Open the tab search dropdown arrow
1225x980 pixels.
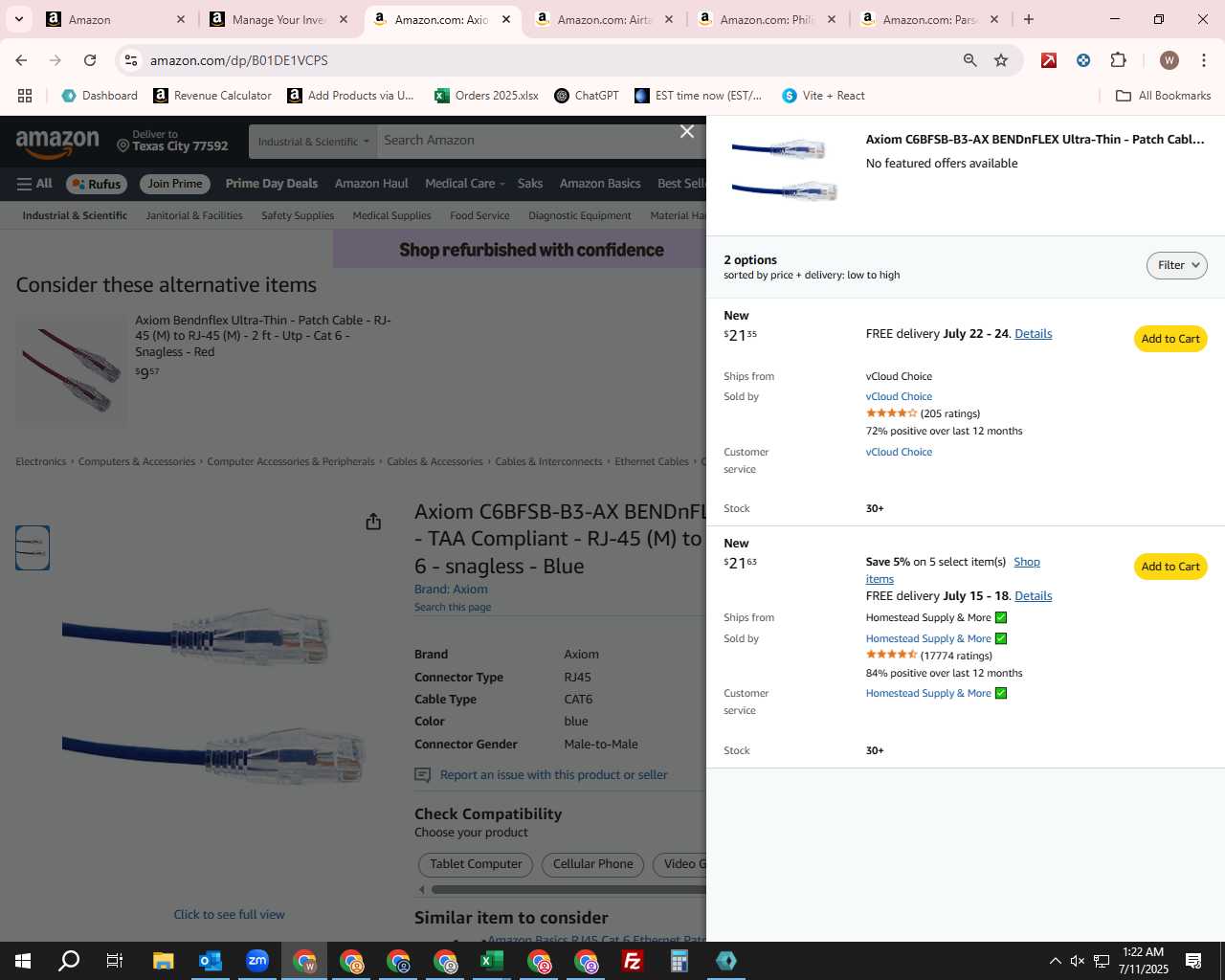coord(18,19)
